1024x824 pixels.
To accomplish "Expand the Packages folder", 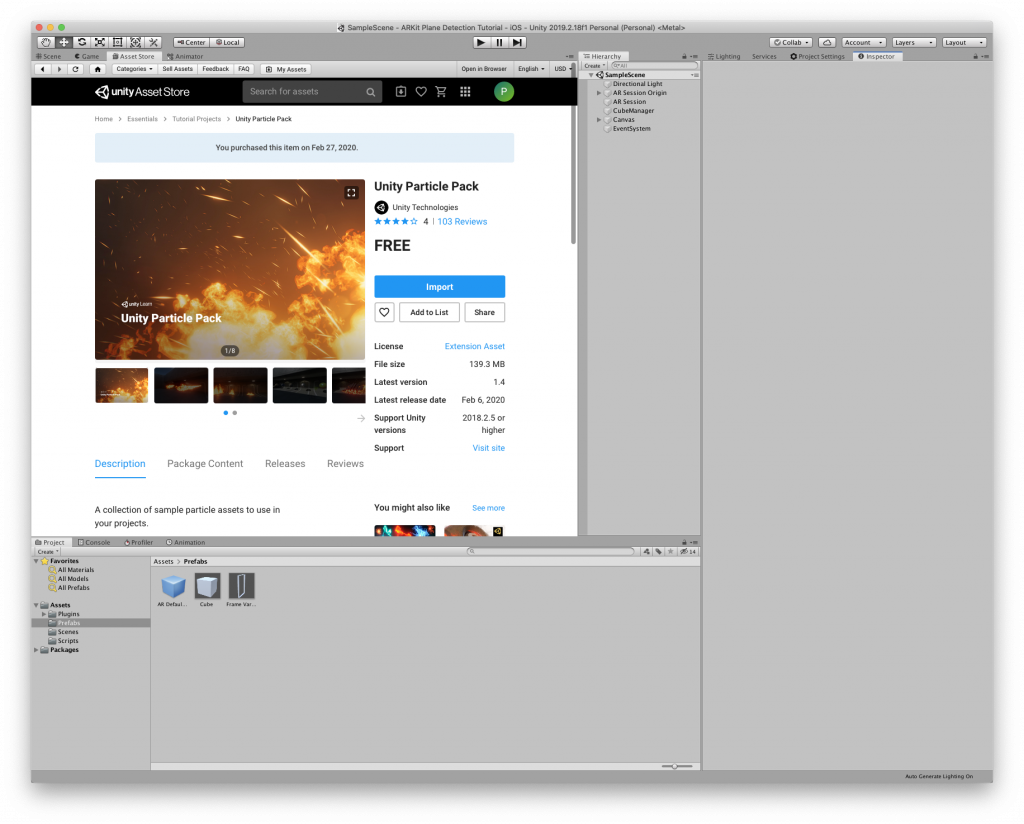I will pos(37,650).
